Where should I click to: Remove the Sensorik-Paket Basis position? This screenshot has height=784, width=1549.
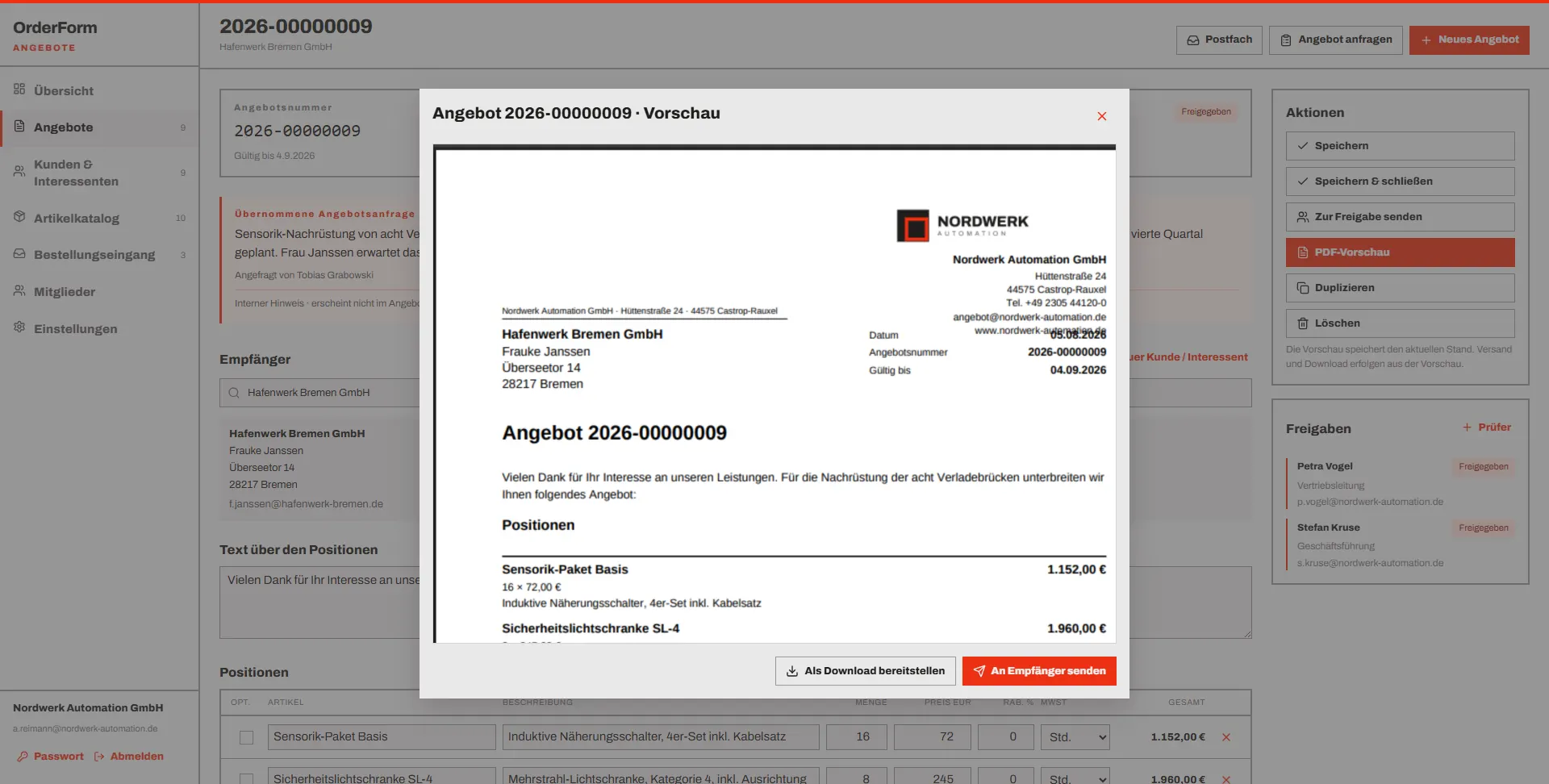[1226, 737]
